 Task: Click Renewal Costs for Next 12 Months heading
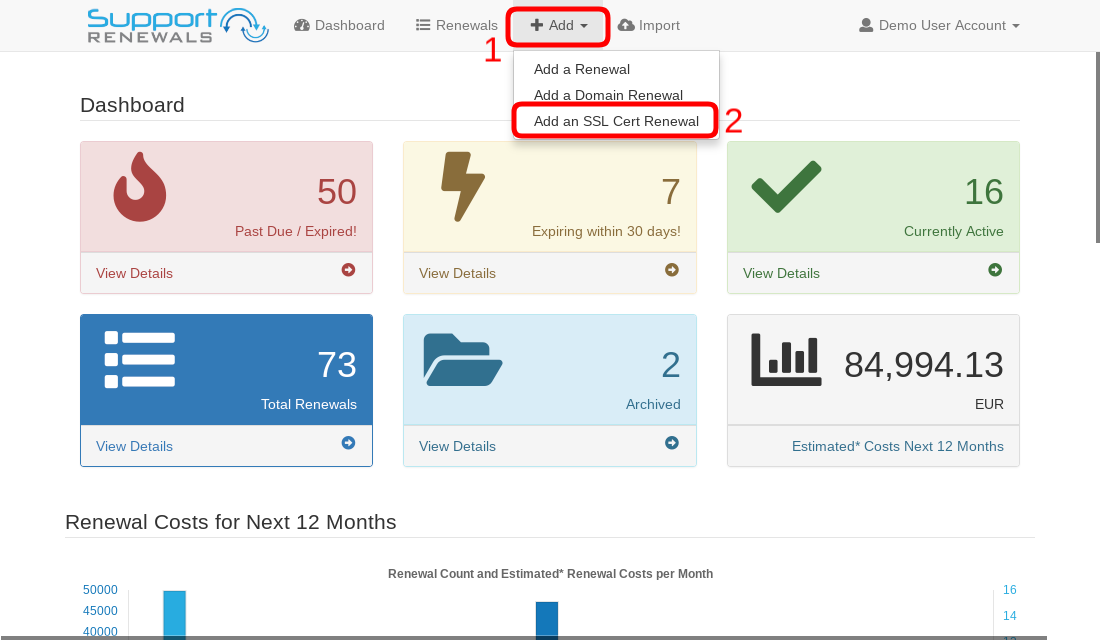pos(231,522)
